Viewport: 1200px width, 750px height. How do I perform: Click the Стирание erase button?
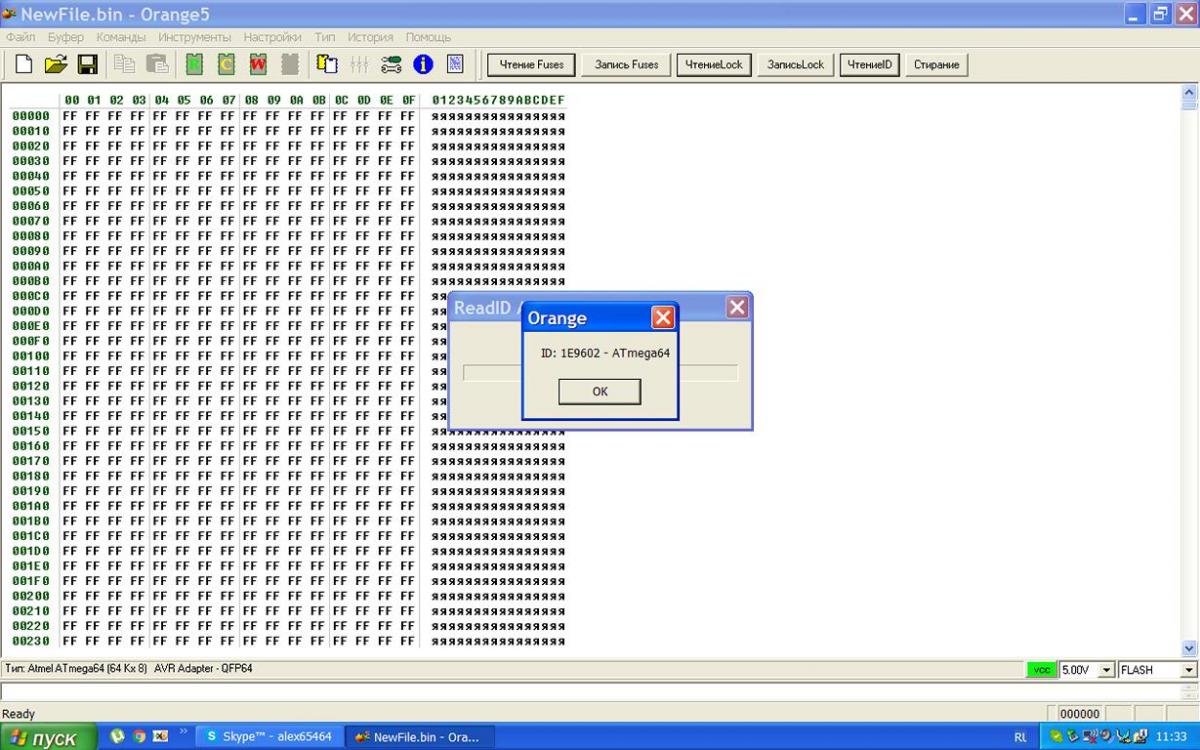[936, 65]
